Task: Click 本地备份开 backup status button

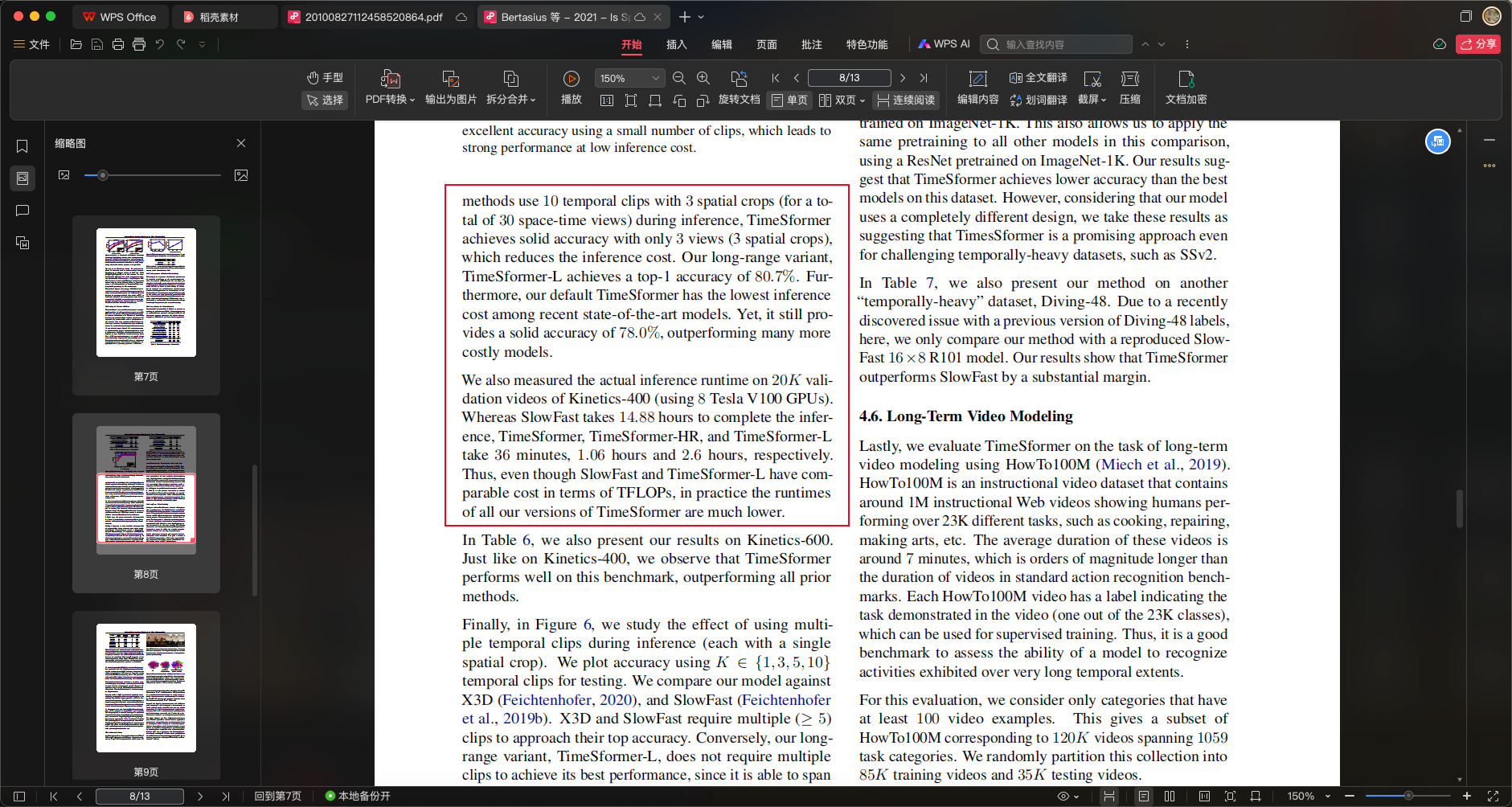Action: pos(359,797)
